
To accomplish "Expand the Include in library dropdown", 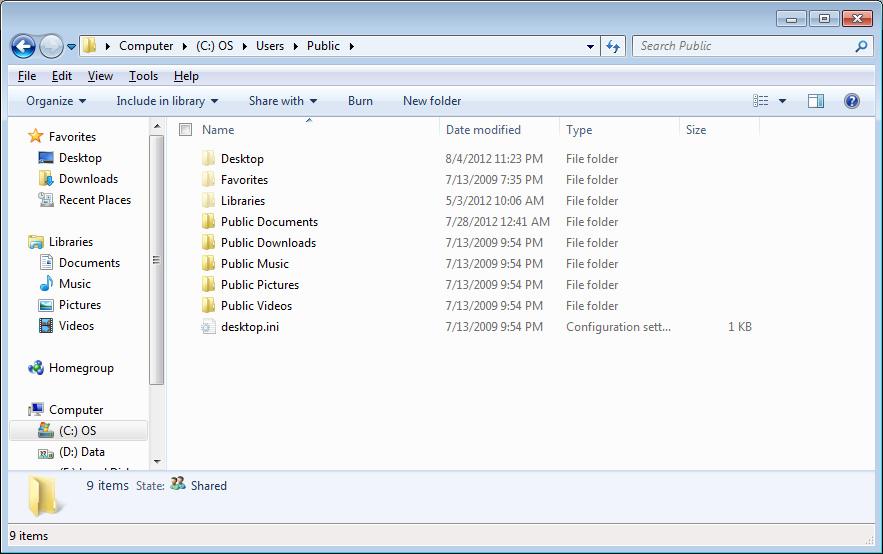I will [x=166, y=101].
